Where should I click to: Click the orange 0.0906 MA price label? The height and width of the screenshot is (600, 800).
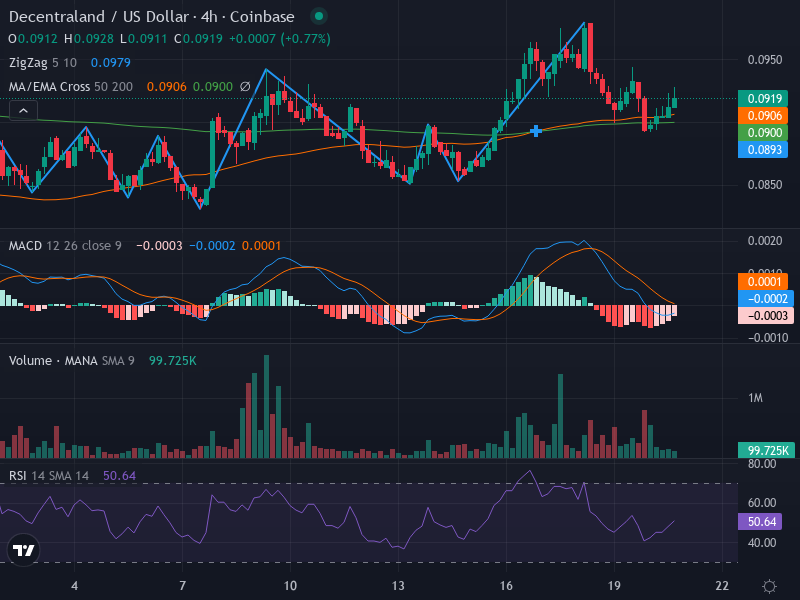coord(763,116)
